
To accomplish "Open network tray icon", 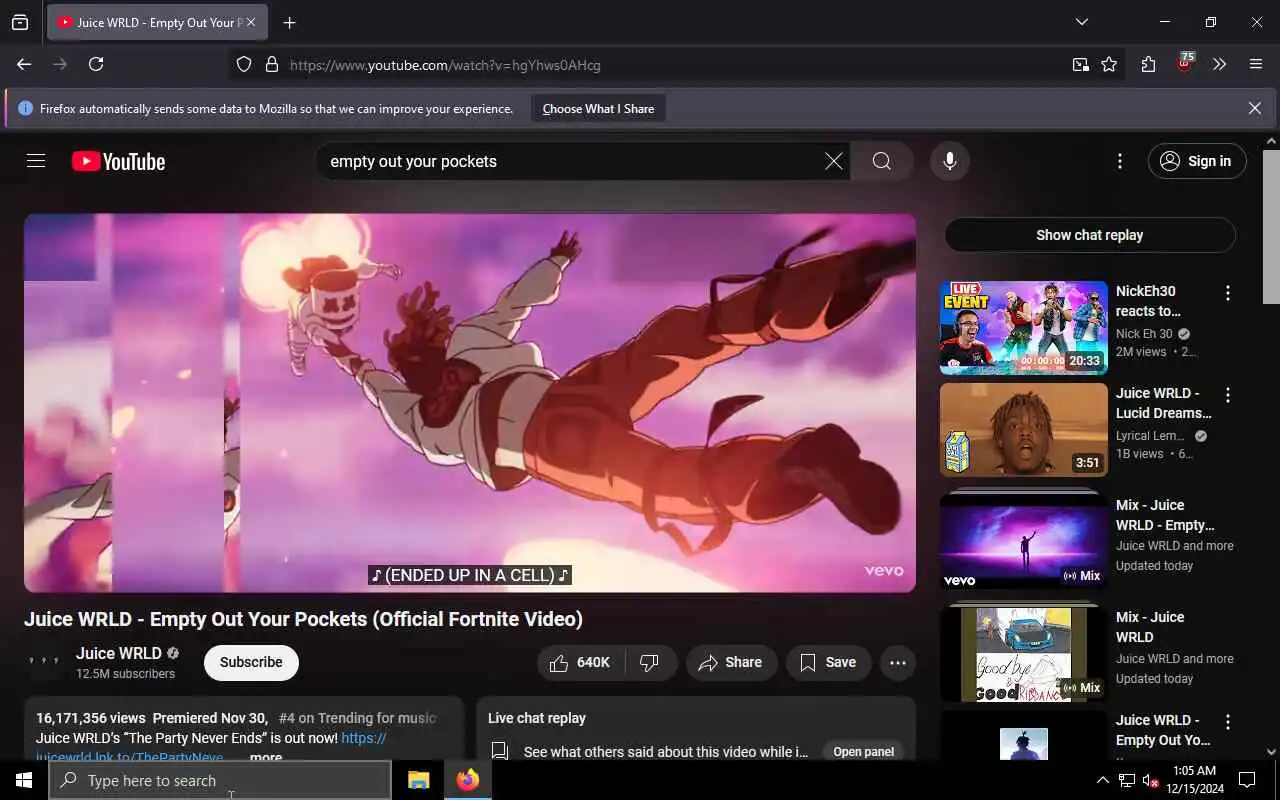I will coord(1126,780).
